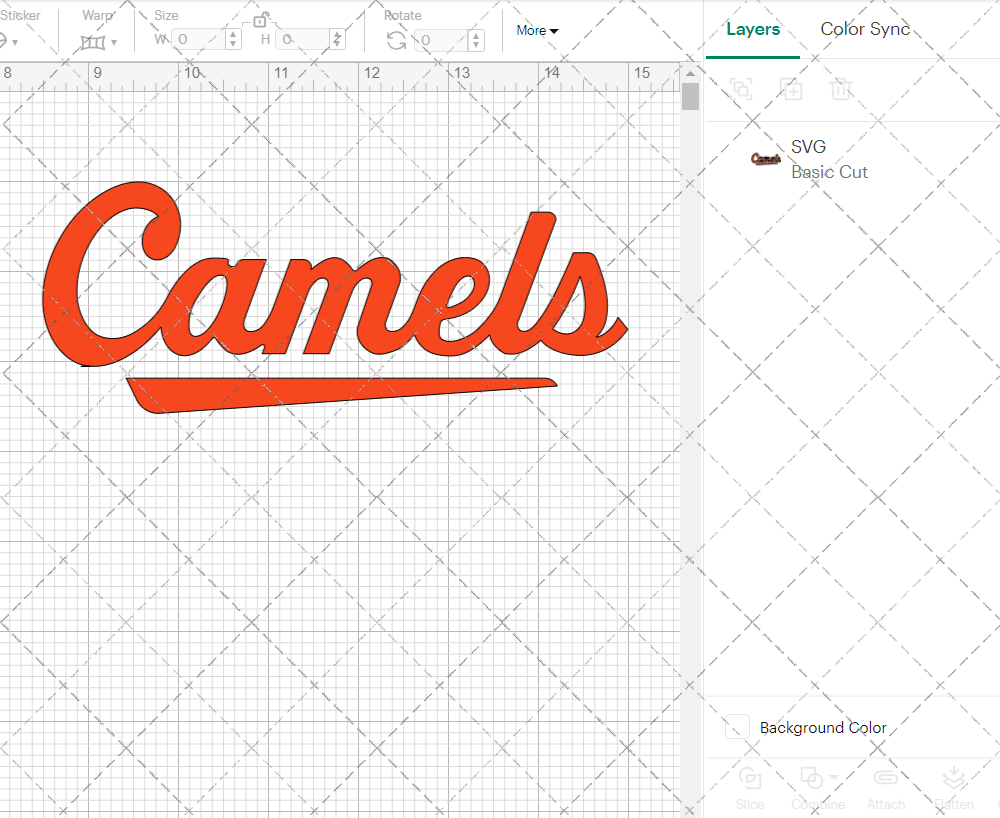This screenshot has width=1000, height=818.
Task: Select the Layers tab
Action: (x=752, y=29)
